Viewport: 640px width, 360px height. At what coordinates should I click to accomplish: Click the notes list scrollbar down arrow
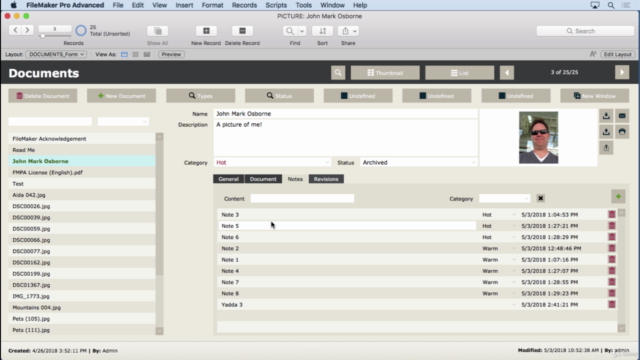click(x=622, y=328)
